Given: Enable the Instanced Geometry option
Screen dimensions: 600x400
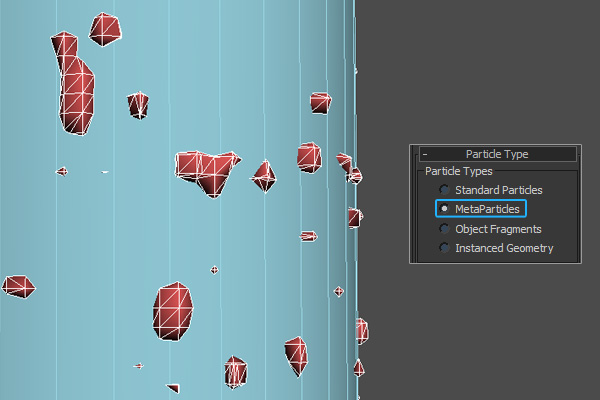Looking at the screenshot, I should coord(444,248).
